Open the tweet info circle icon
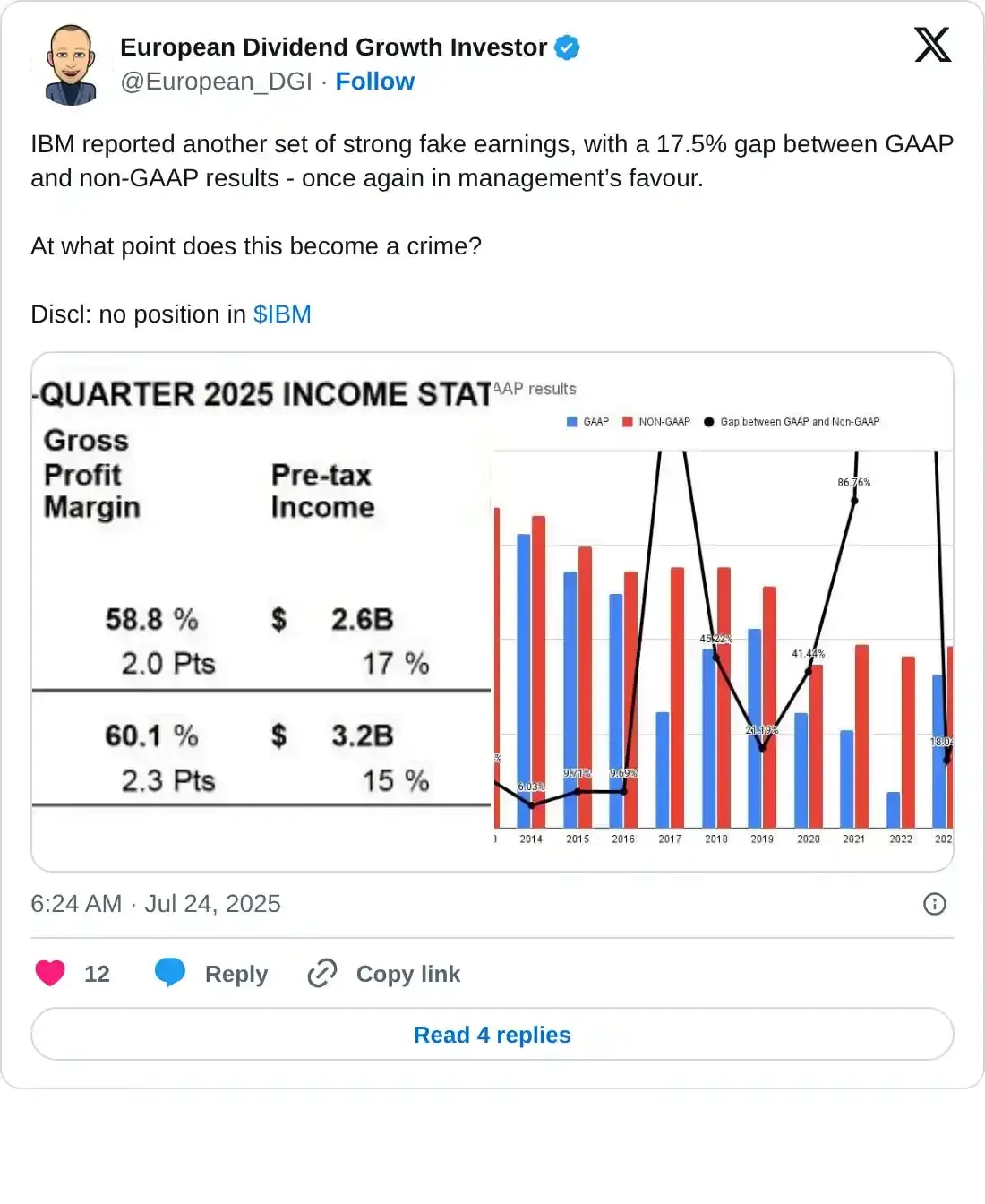Viewport: 985px width, 1204px height. (x=934, y=904)
